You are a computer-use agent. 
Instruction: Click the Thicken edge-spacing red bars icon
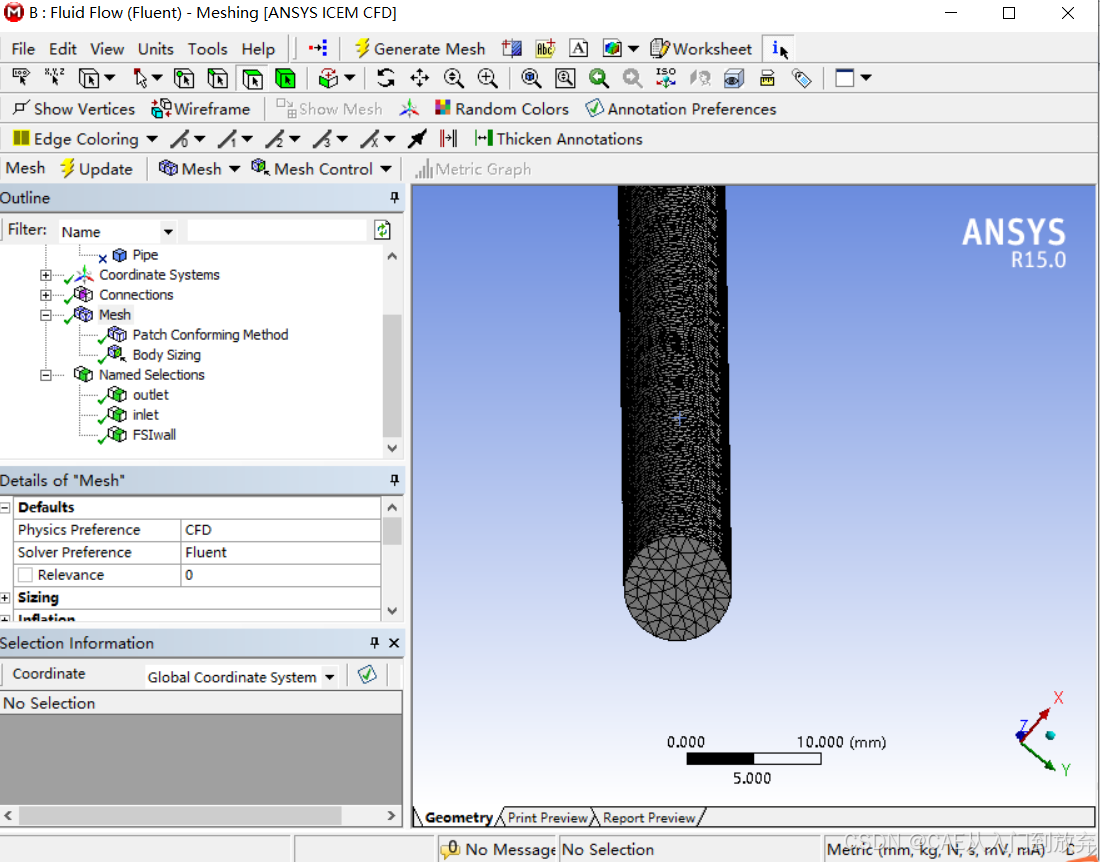click(448, 139)
